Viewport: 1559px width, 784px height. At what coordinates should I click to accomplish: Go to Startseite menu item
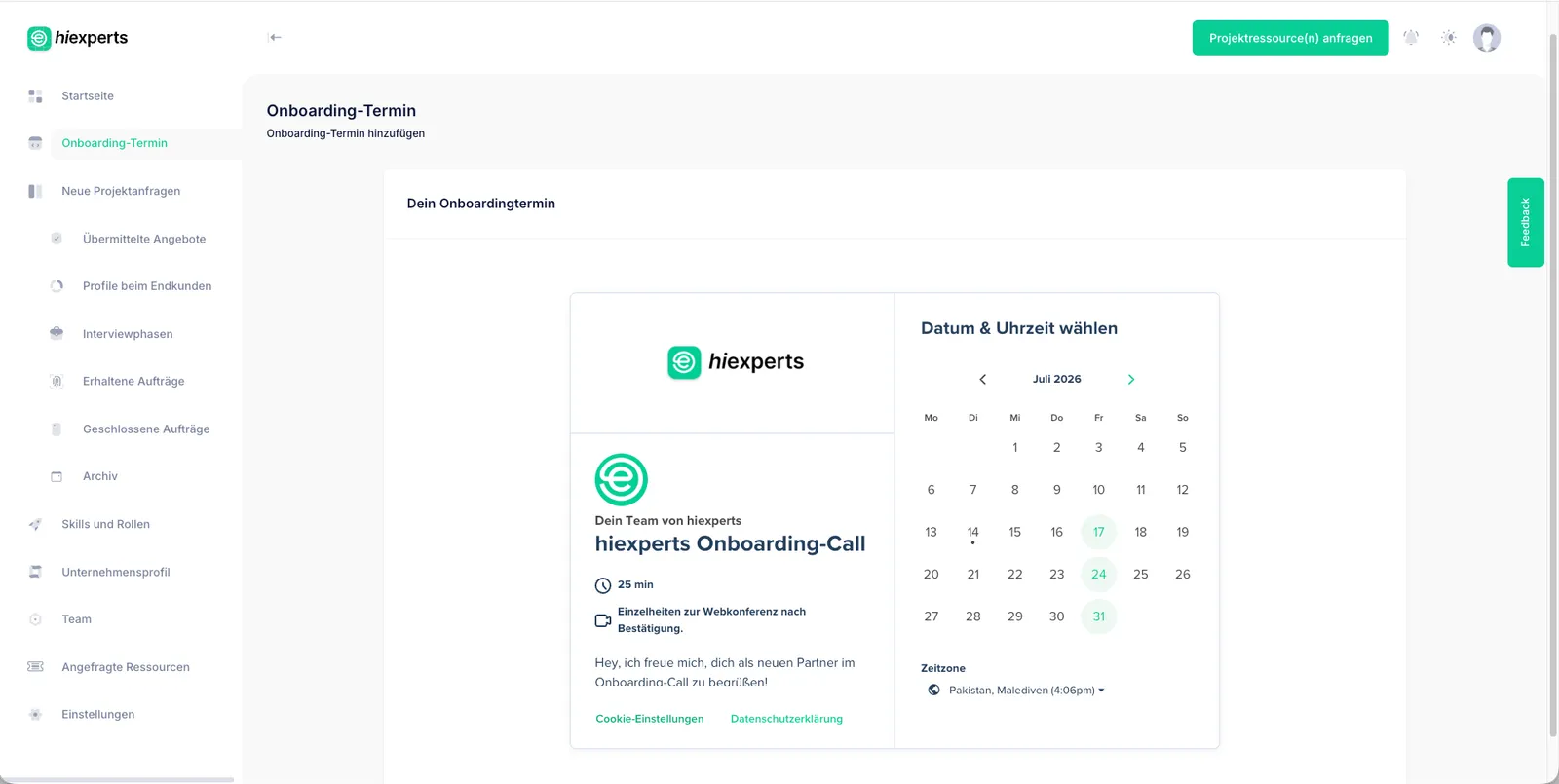point(88,96)
